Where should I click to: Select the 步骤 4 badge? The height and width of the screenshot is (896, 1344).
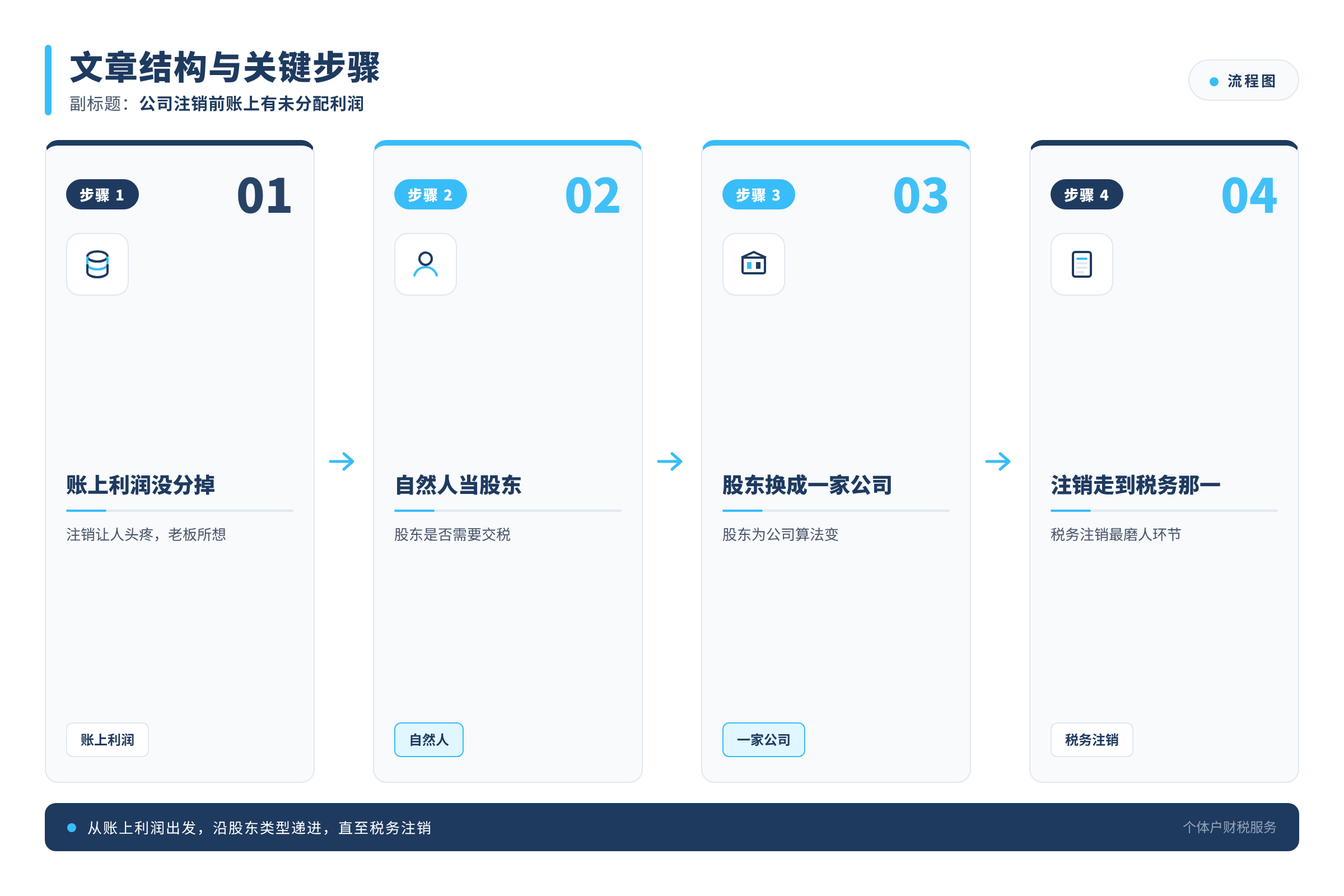point(1086,195)
